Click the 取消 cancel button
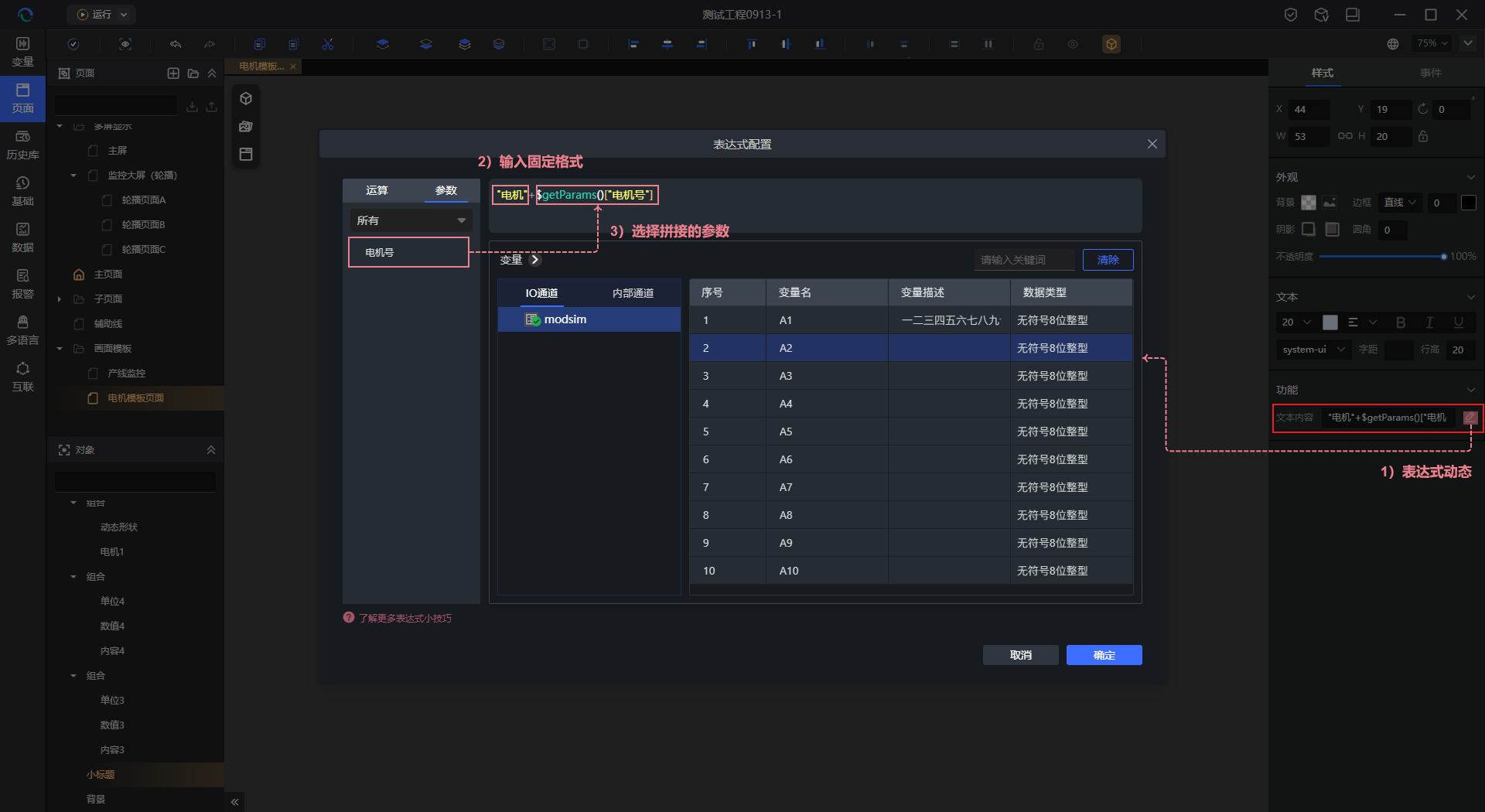 (x=1020, y=655)
